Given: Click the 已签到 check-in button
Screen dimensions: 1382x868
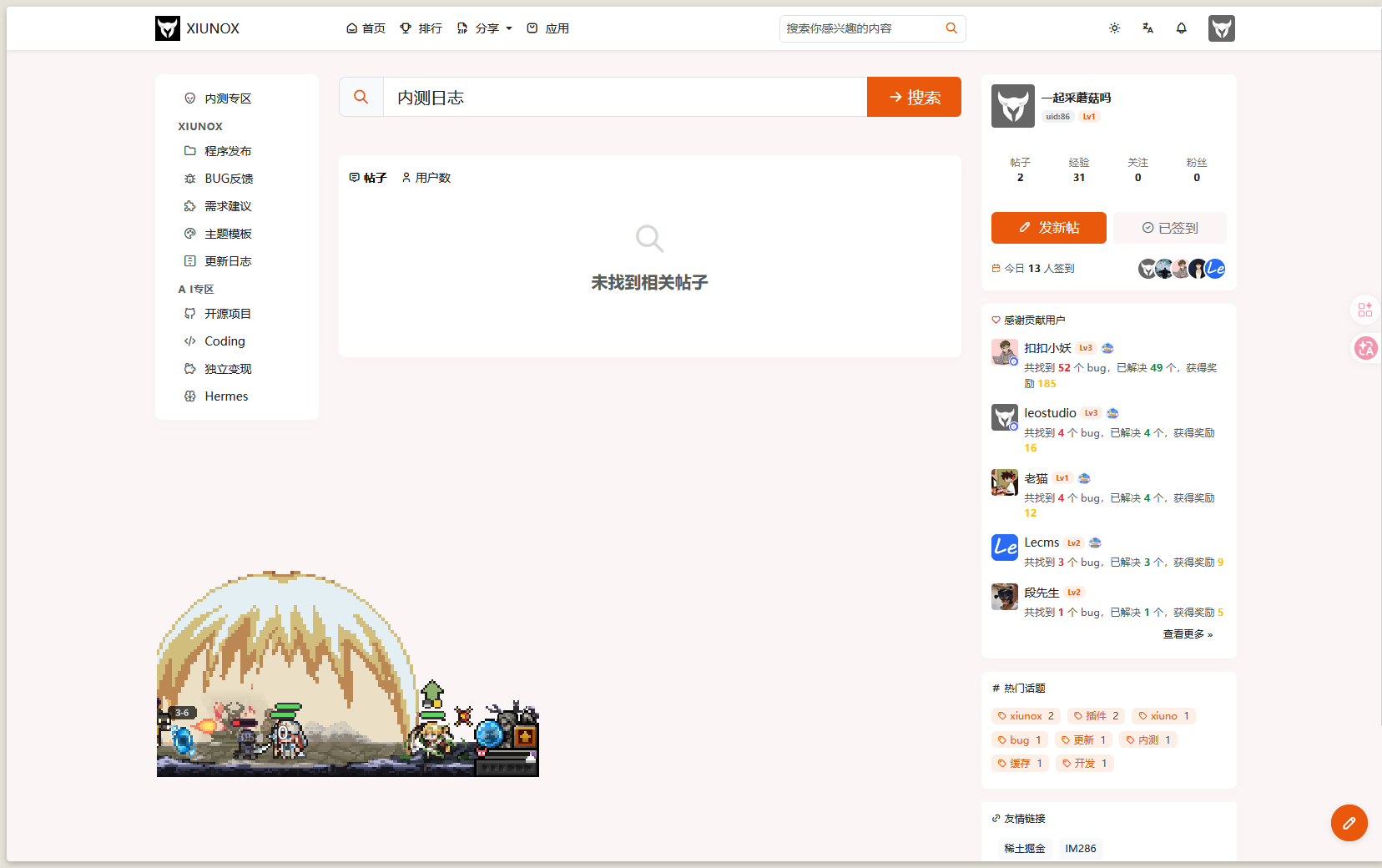Looking at the screenshot, I should [x=1170, y=228].
